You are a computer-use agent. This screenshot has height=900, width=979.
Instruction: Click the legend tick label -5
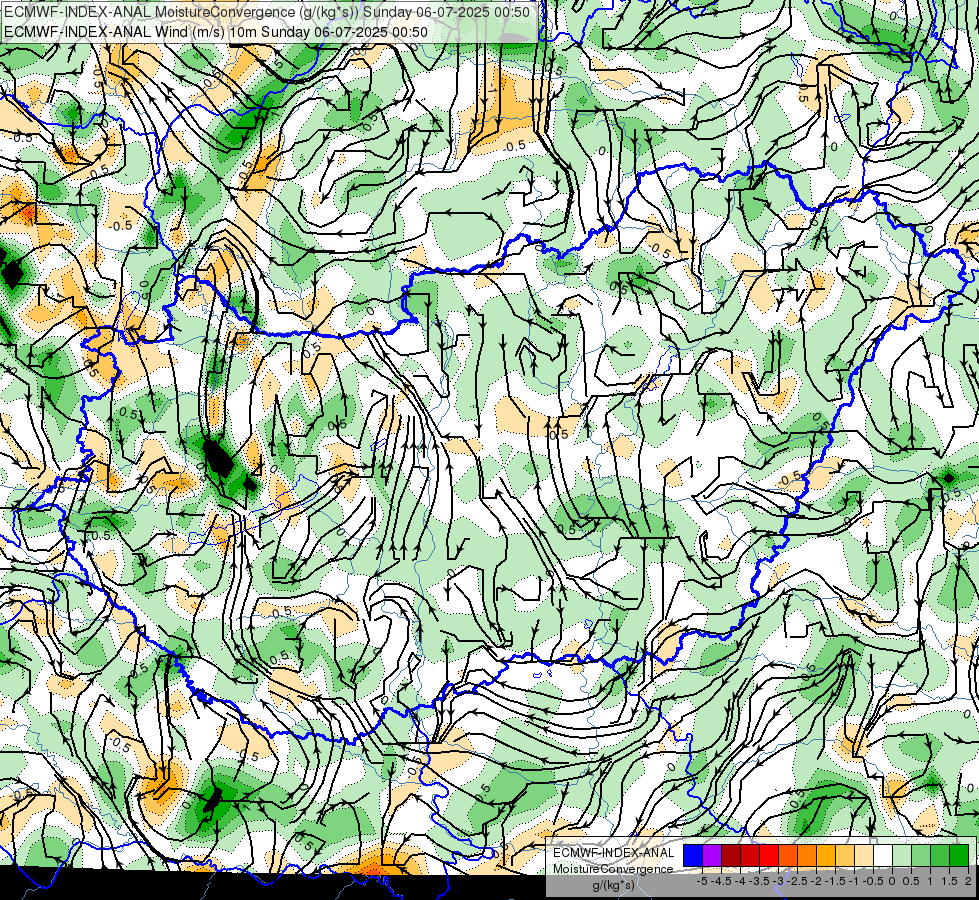(702, 881)
